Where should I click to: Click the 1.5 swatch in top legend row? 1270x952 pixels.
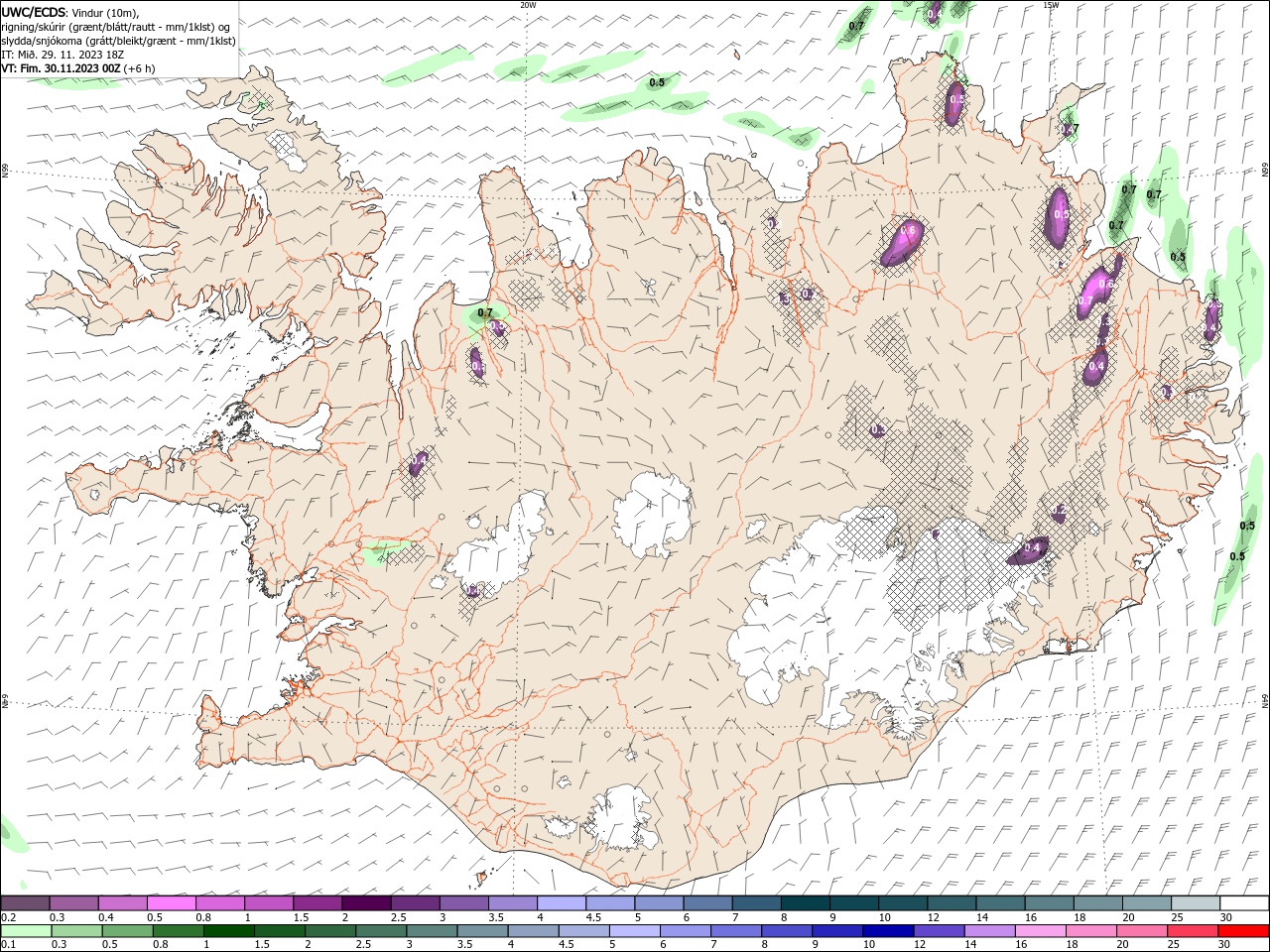tap(317, 903)
